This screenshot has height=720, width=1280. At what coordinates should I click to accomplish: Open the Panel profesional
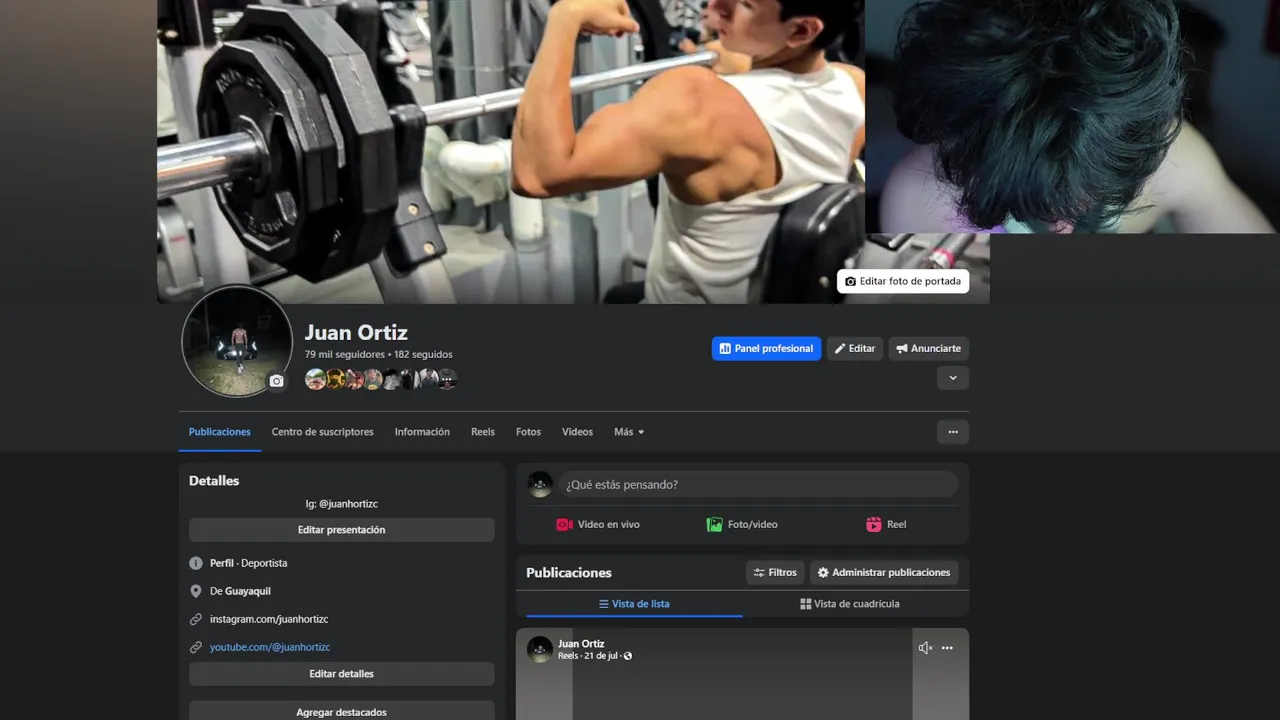766,349
